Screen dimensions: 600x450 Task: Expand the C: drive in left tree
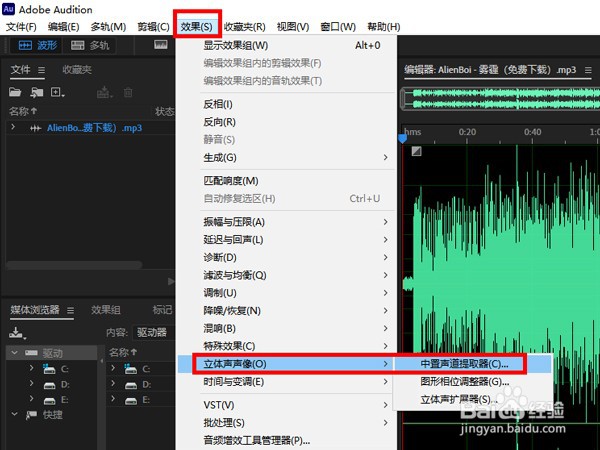pos(31,368)
